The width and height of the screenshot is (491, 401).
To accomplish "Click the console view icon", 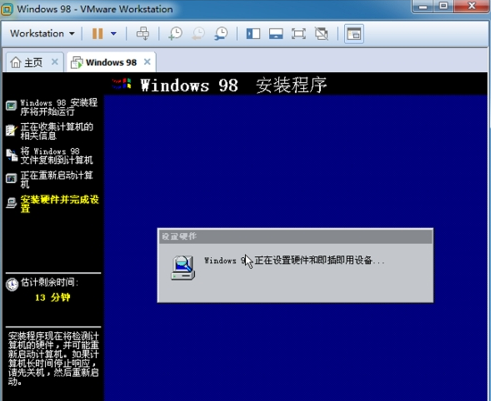I will pyautogui.click(x=354, y=34).
